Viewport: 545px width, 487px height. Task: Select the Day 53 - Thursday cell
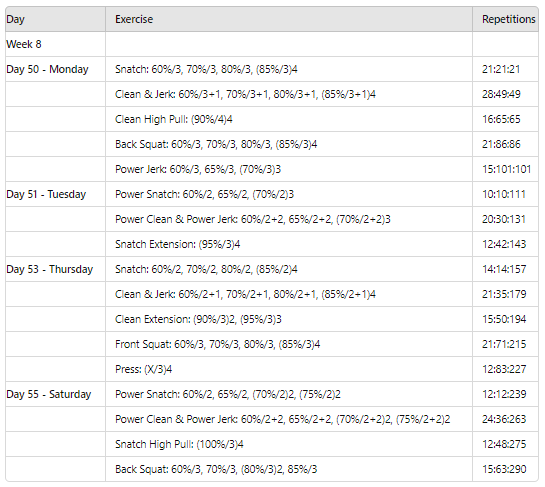[x=56, y=269]
